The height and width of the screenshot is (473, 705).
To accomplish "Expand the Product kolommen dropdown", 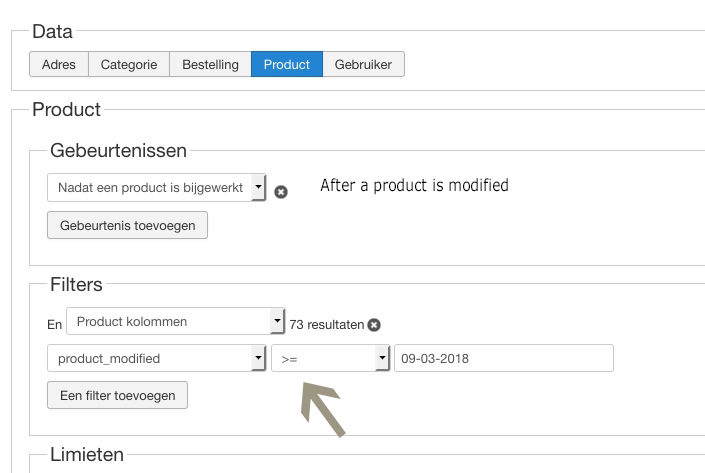I will [x=176, y=322].
